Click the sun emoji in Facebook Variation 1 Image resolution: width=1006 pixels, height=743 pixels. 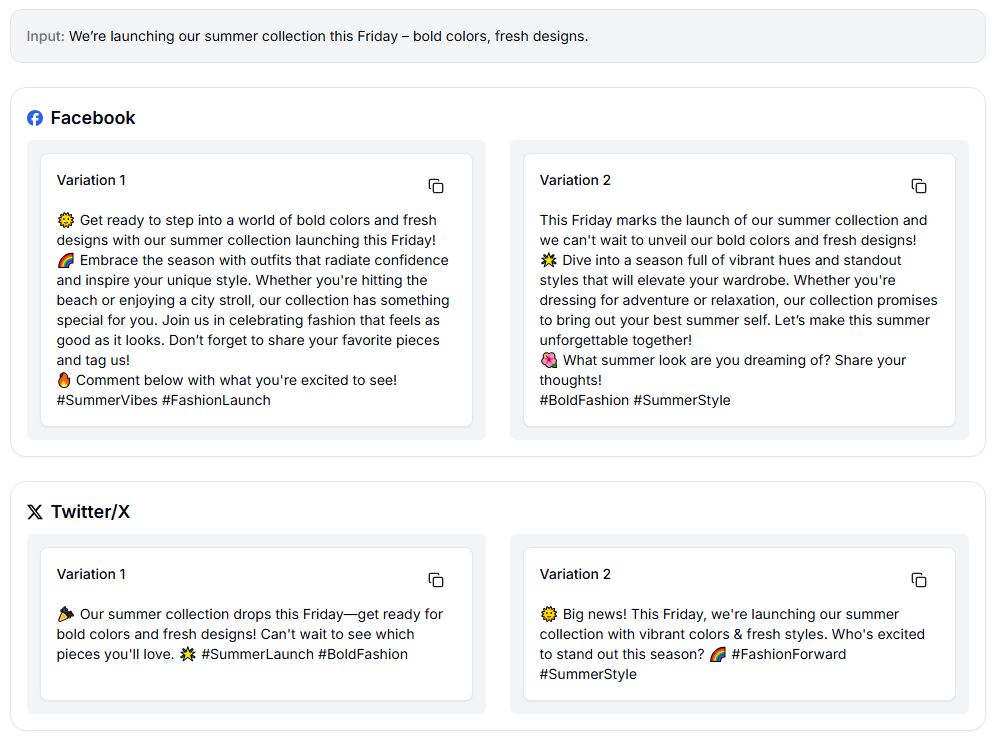(65, 220)
